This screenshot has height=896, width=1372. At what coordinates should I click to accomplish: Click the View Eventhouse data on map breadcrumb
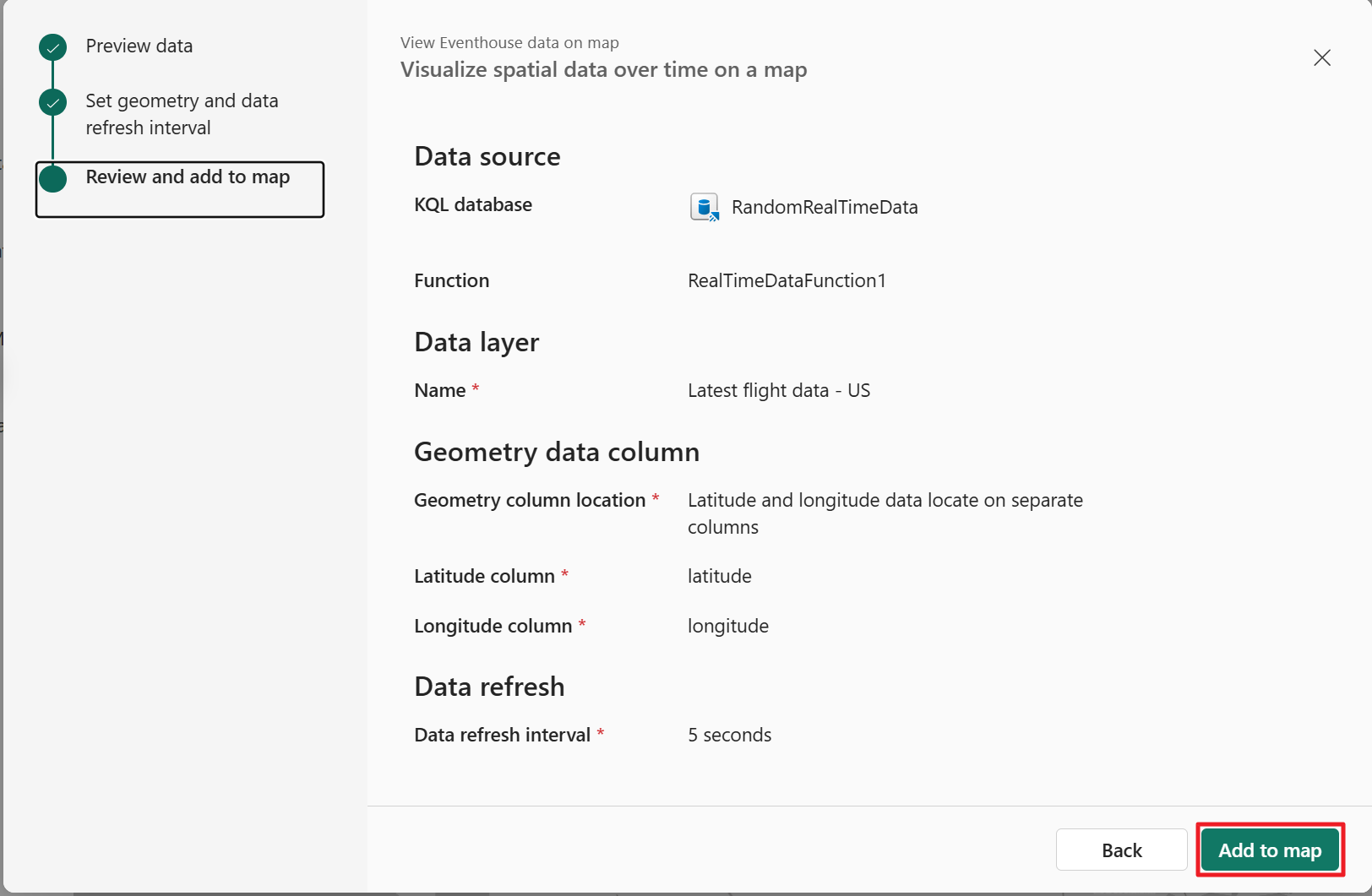pyautogui.click(x=509, y=42)
